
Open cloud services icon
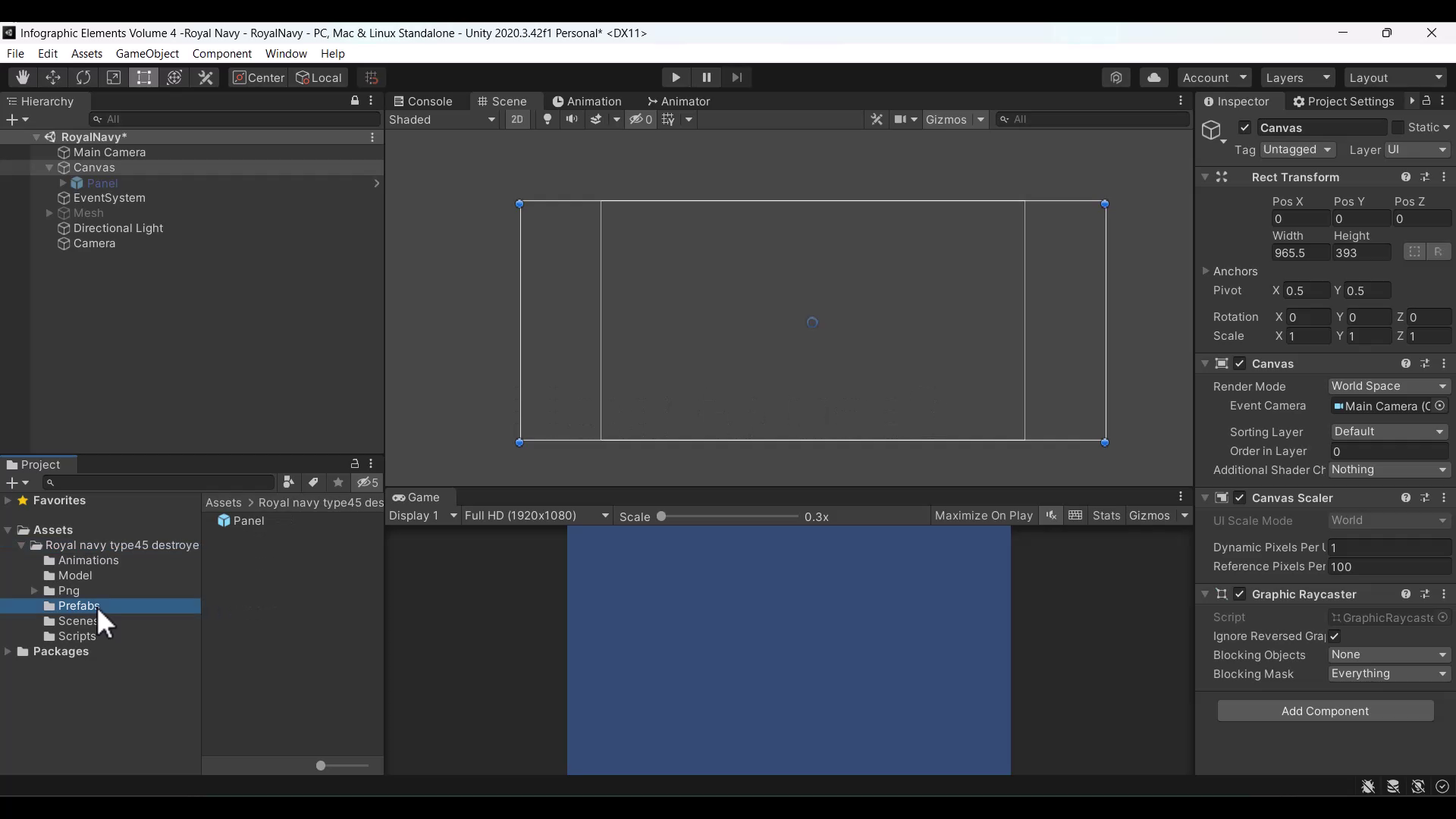(1154, 77)
